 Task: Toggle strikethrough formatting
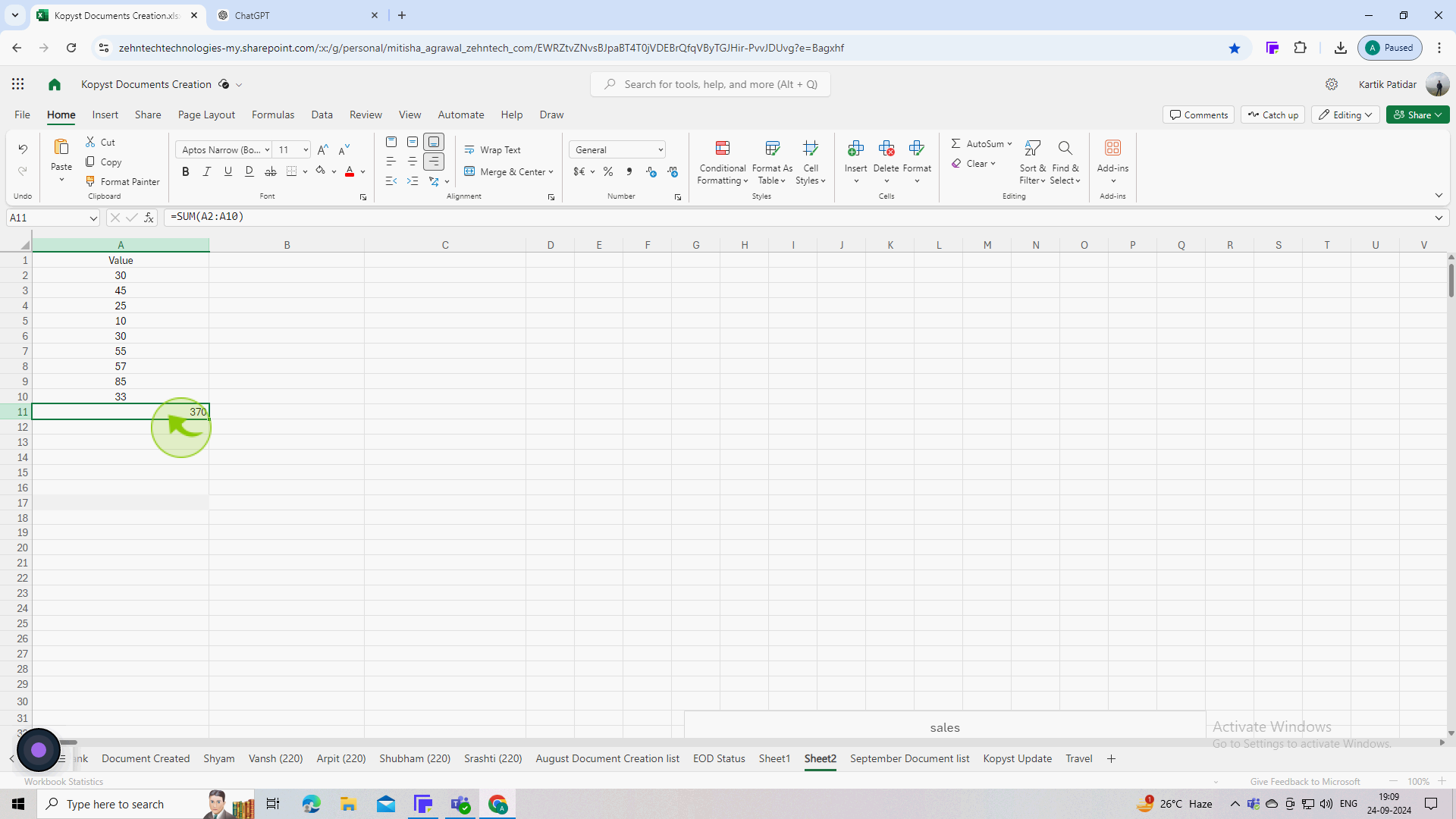pos(271,171)
